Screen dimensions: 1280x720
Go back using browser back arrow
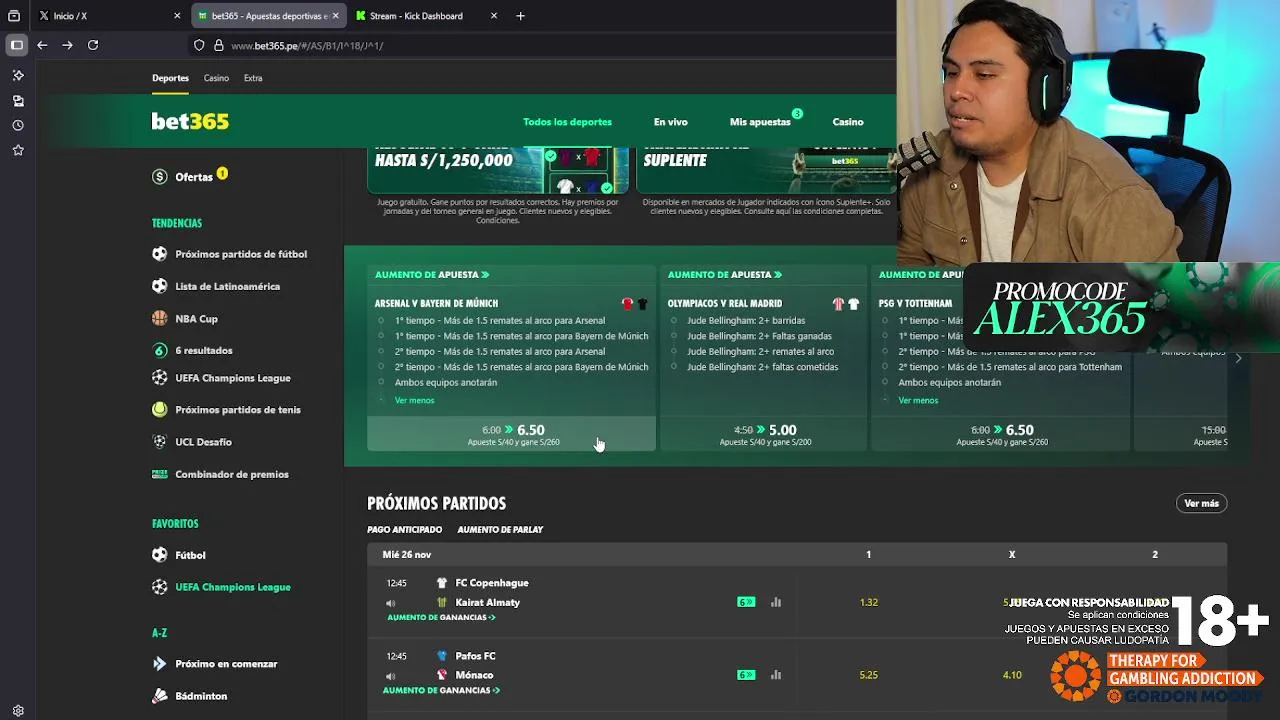[42, 45]
